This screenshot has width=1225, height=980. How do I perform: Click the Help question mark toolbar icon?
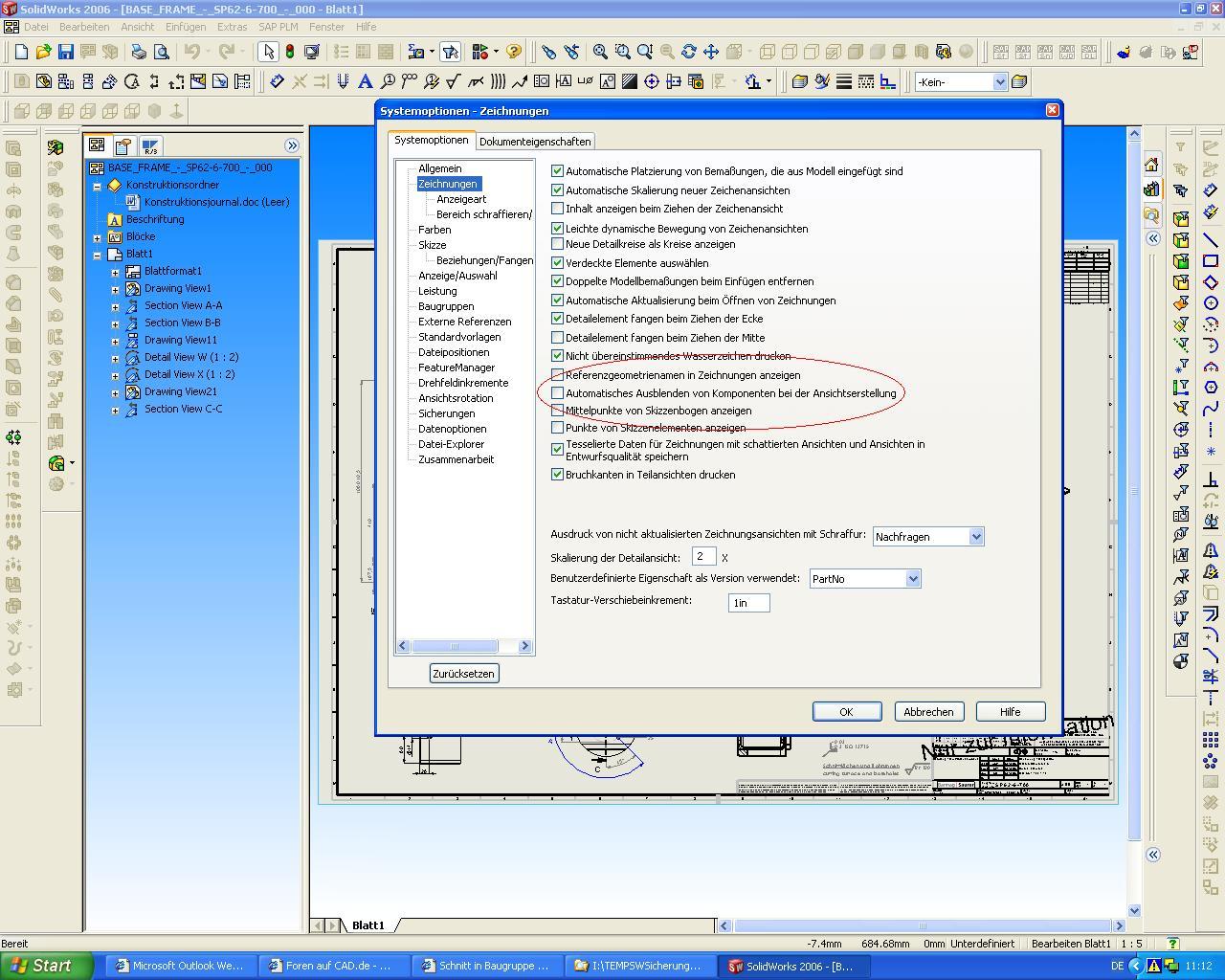click(x=514, y=52)
